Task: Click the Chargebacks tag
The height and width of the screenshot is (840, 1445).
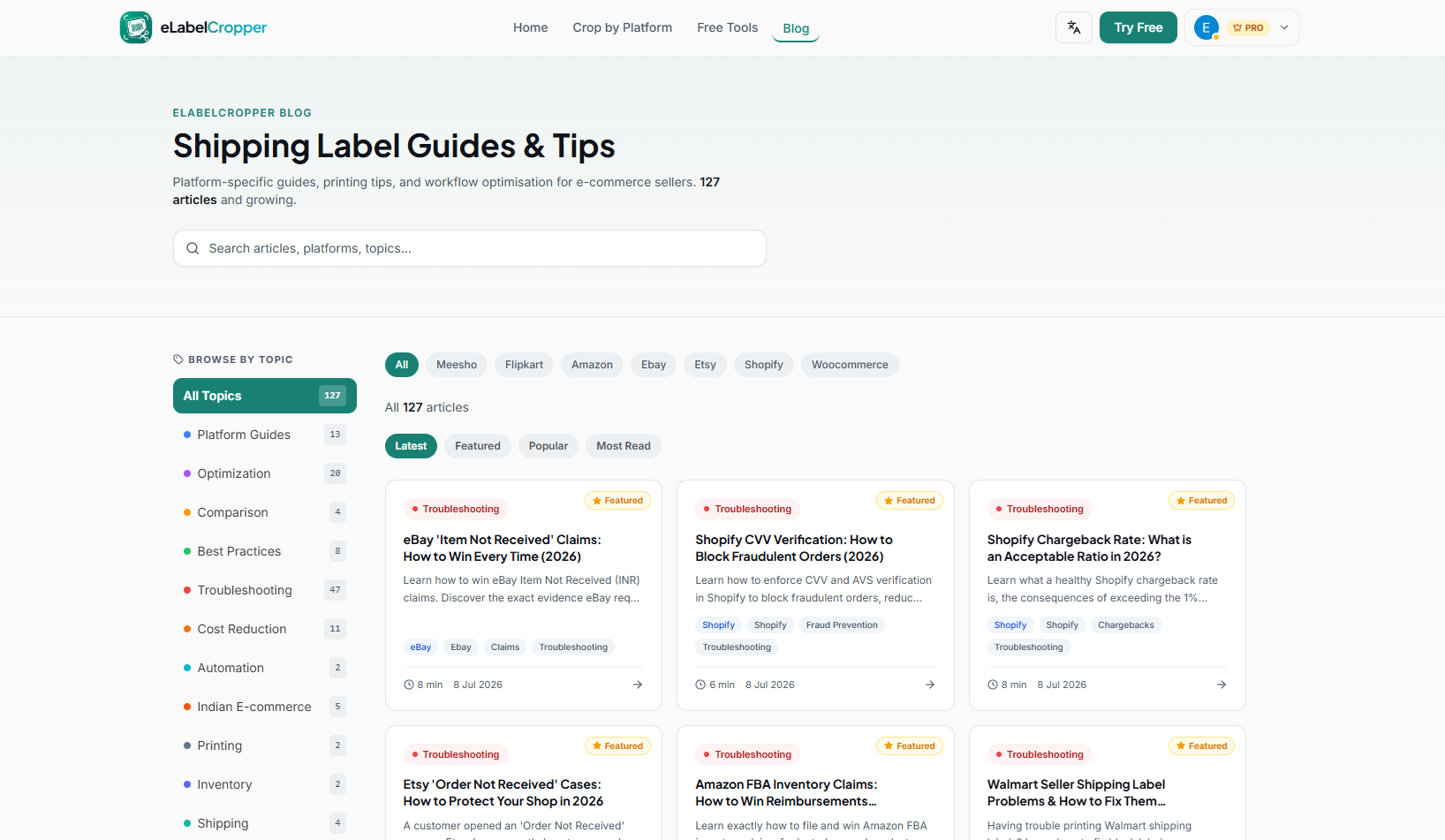Action: pos(1126,625)
